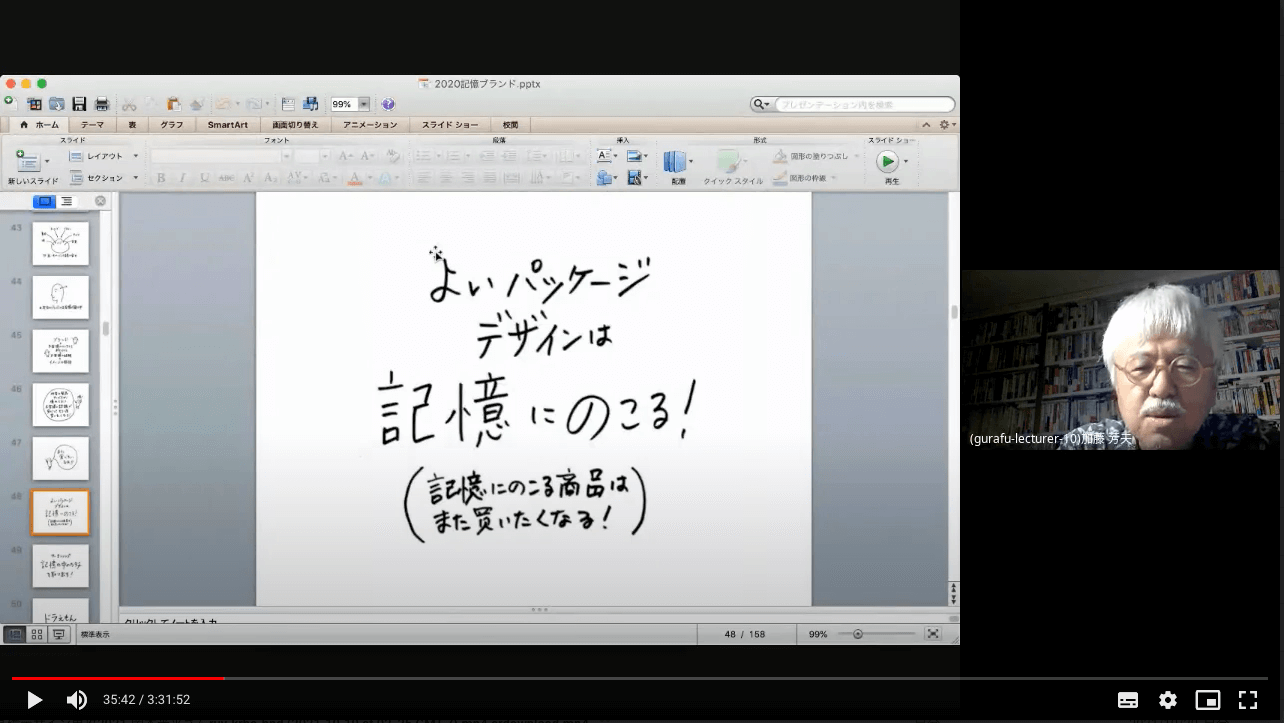This screenshot has height=723, width=1284.
Task: Expand the 99% zoom dropdown in toolbar
Action: pyautogui.click(x=364, y=104)
